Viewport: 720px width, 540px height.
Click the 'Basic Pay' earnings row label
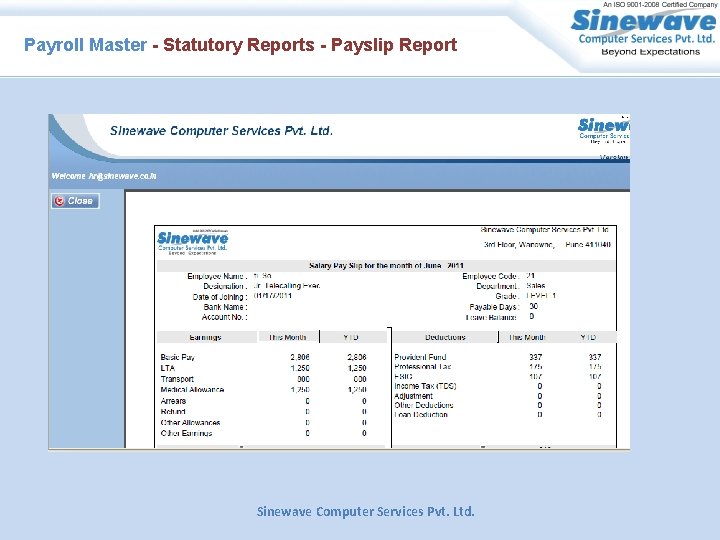click(x=178, y=357)
